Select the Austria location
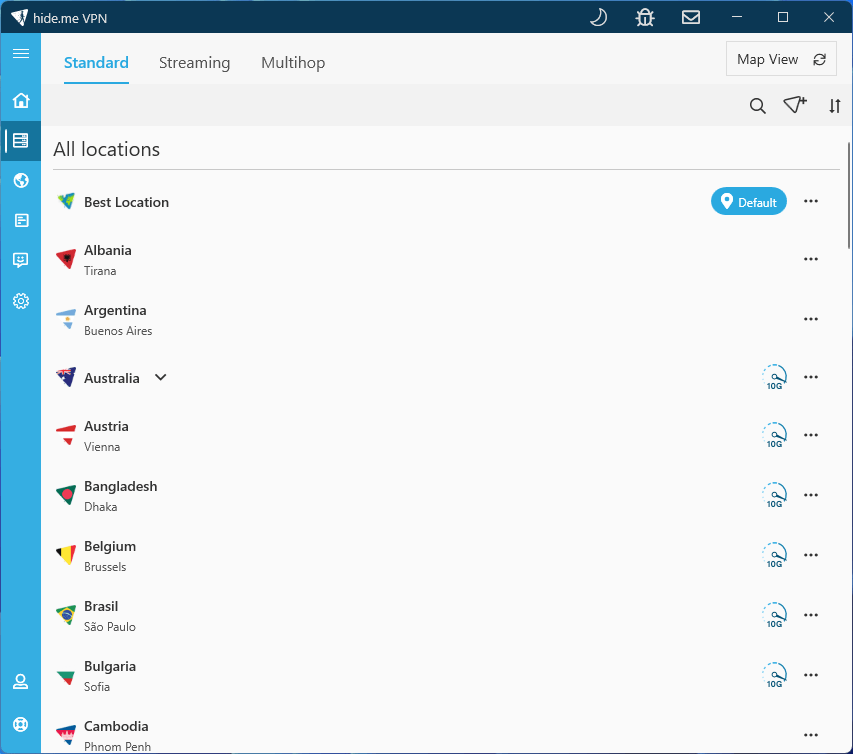Viewport: 853px width, 754px height. point(446,436)
